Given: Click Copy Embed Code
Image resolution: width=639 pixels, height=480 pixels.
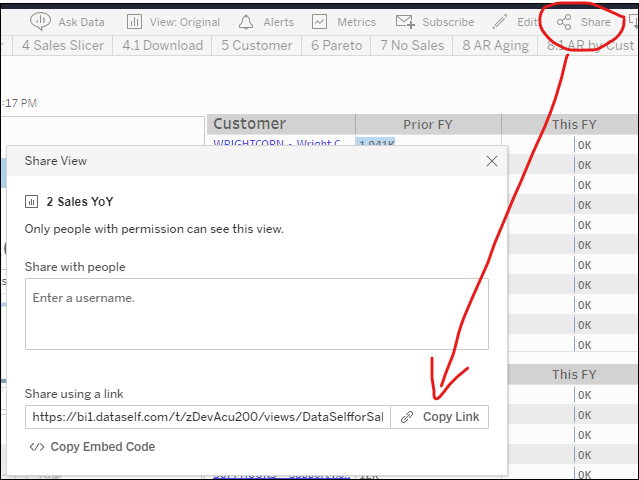Looking at the screenshot, I should 92,447.
